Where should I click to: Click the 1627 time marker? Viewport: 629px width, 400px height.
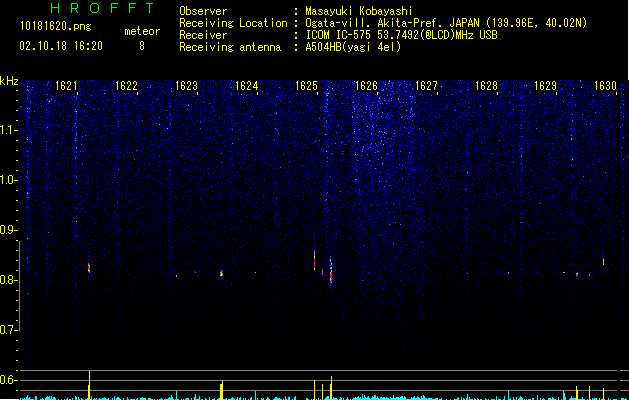(x=426, y=86)
